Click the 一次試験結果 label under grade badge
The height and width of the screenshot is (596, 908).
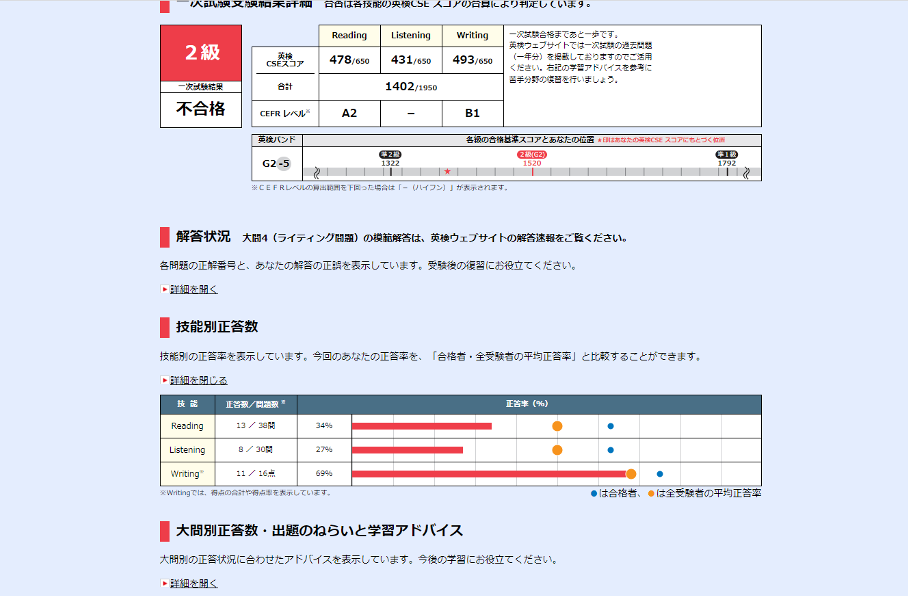point(201,87)
